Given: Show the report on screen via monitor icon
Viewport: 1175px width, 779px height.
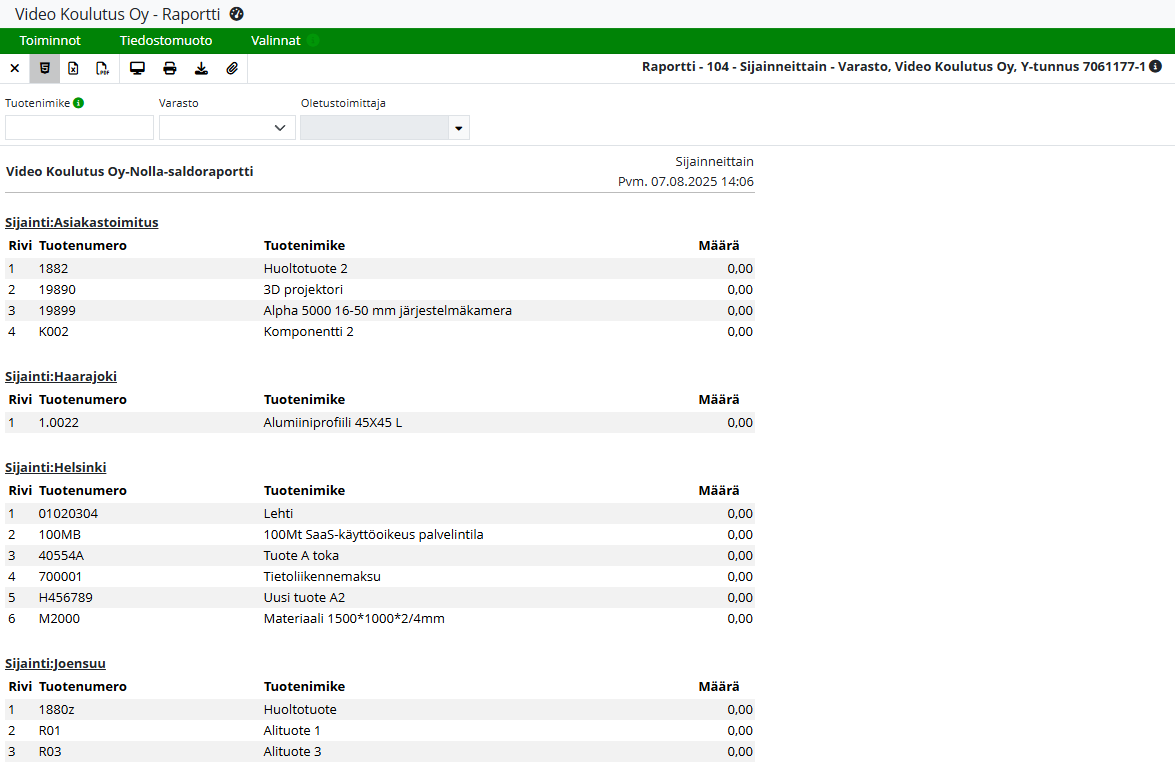Looking at the screenshot, I should pyautogui.click(x=137, y=69).
